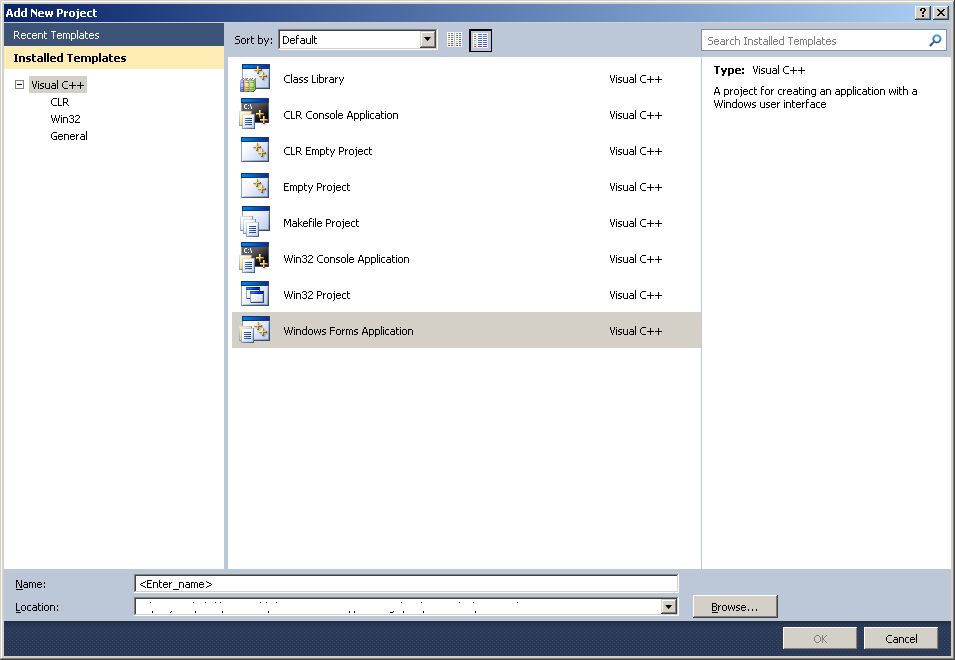
Task: Click the OK button
Action: (x=820, y=638)
